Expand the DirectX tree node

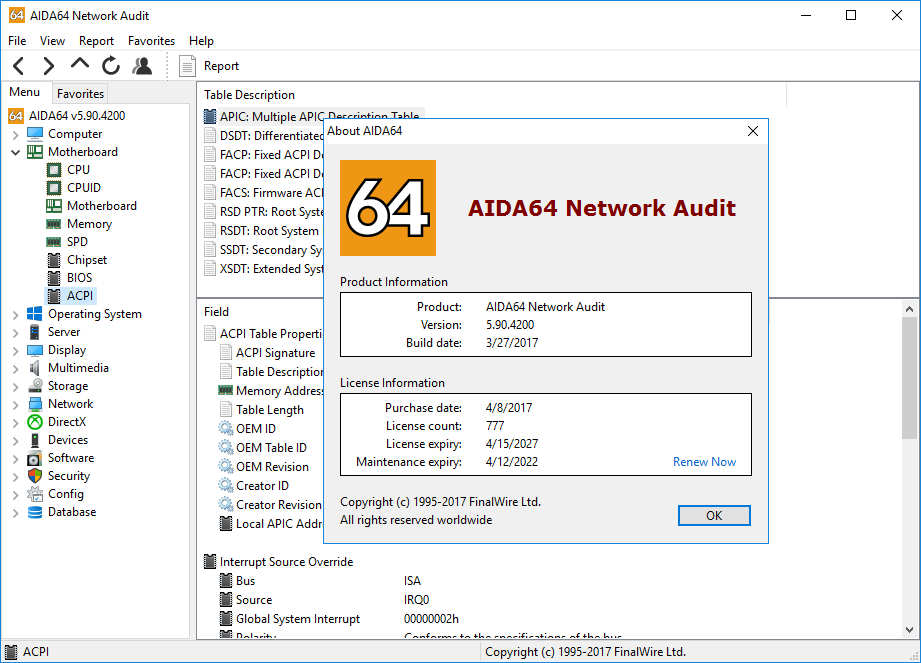click(15, 423)
